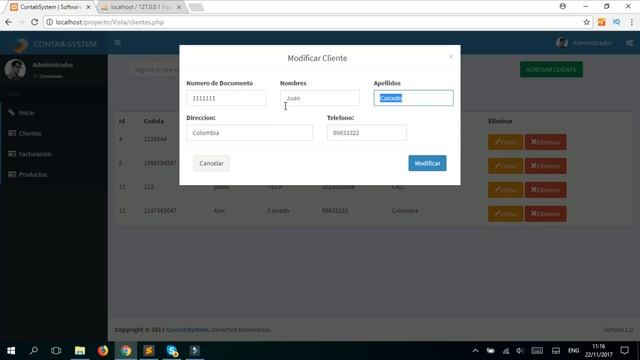Eliminate the client with id 11
This screenshot has height=360, width=640.
tap(545, 190)
